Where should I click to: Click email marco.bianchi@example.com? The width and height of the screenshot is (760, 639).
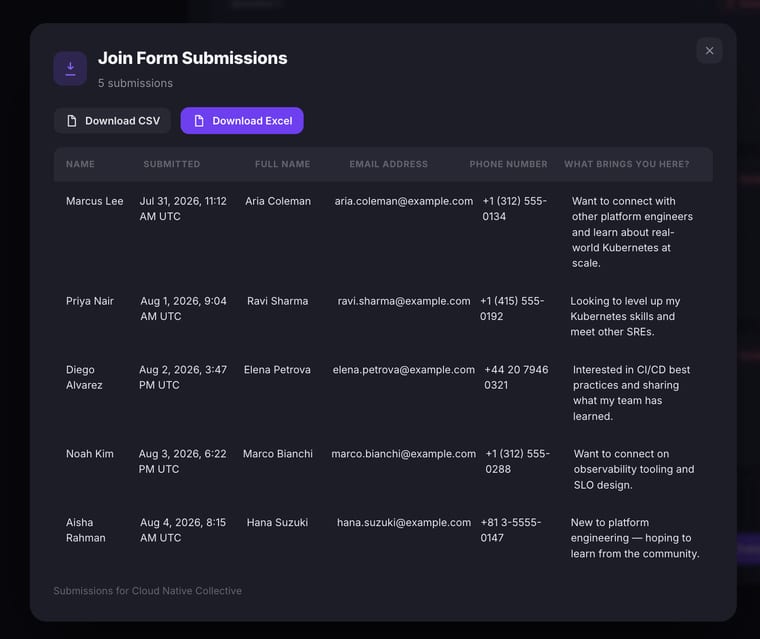(x=404, y=454)
